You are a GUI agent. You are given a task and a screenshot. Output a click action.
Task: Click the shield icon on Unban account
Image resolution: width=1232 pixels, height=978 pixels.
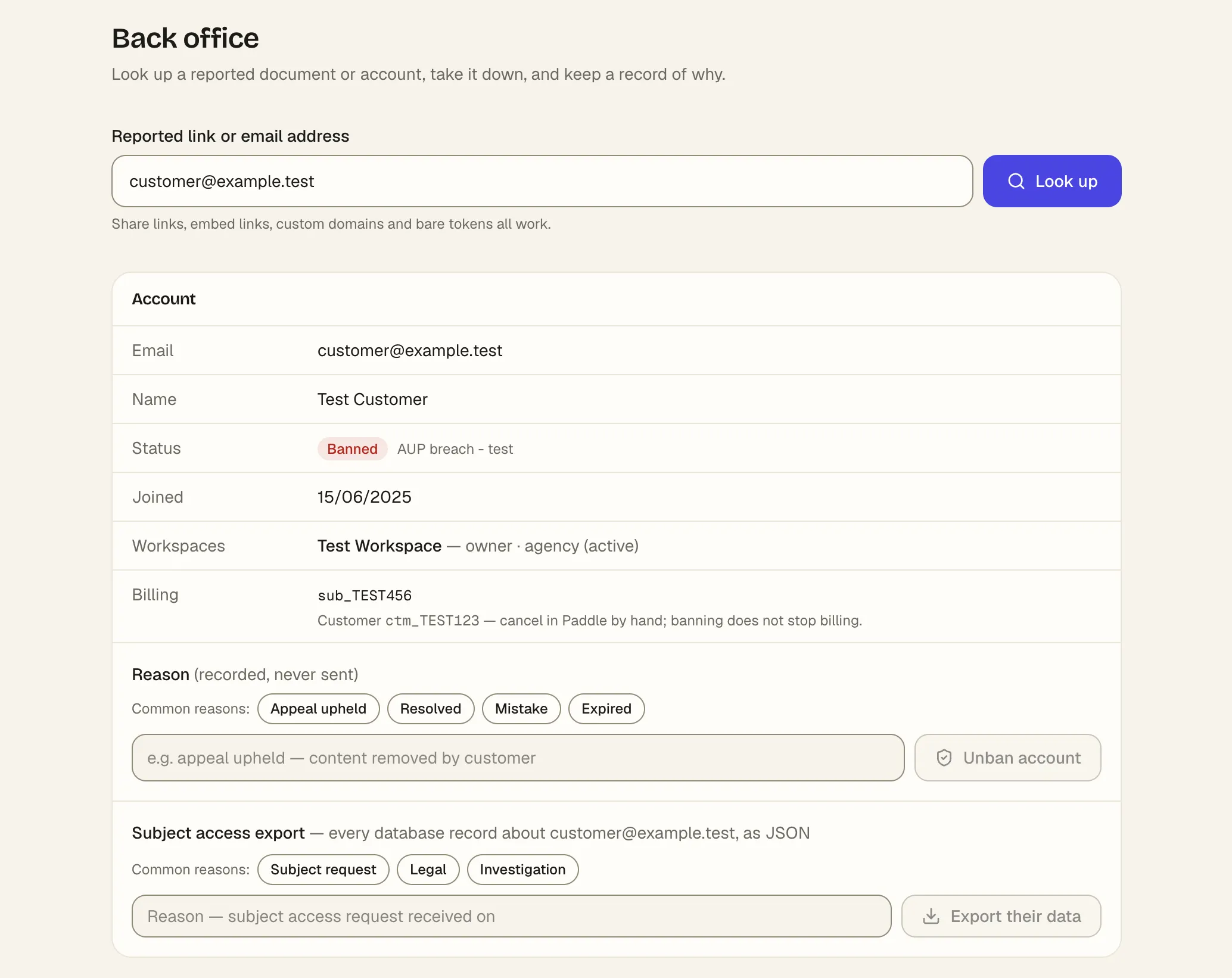click(944, 758)
